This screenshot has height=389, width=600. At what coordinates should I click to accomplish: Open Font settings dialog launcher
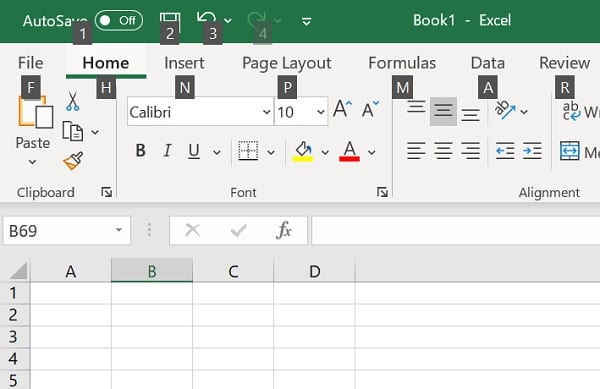pos(382,192)
